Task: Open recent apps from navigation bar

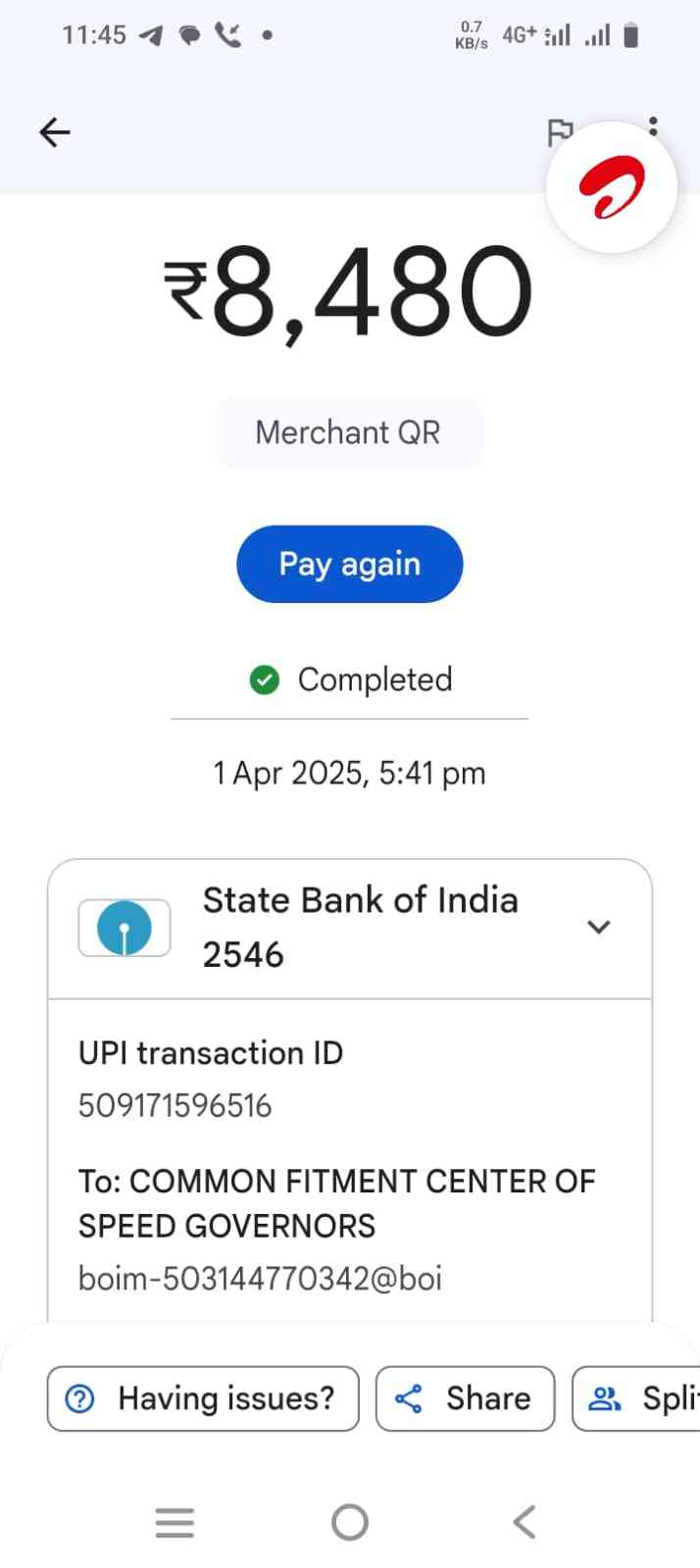Action: click(x=175, y=1522)
